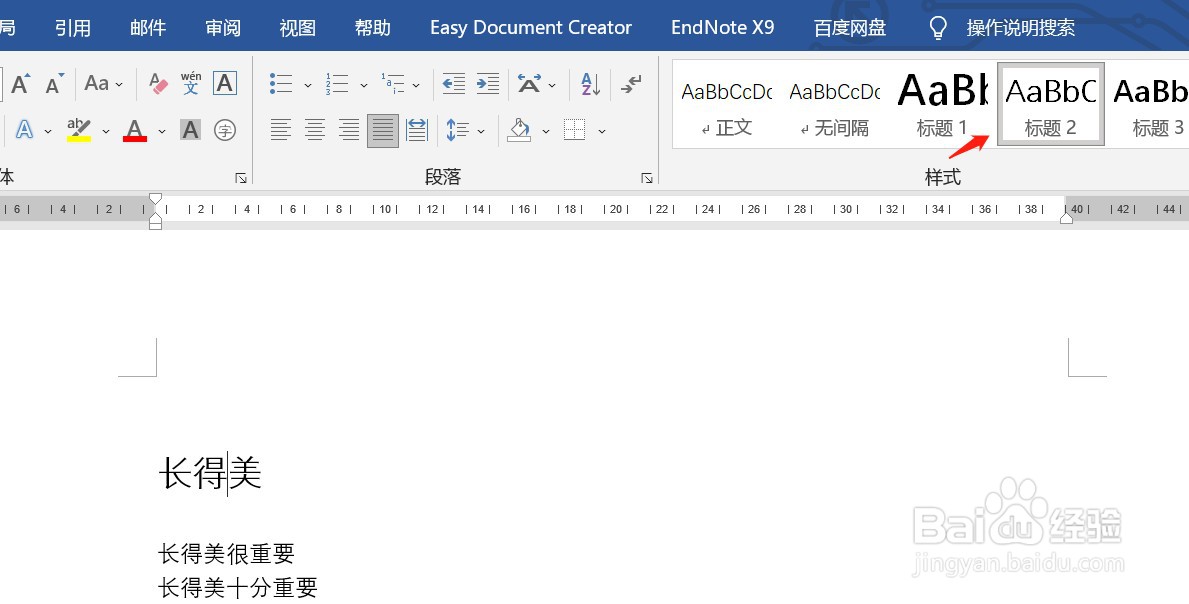Click the increase indent icon

[487, 84]
